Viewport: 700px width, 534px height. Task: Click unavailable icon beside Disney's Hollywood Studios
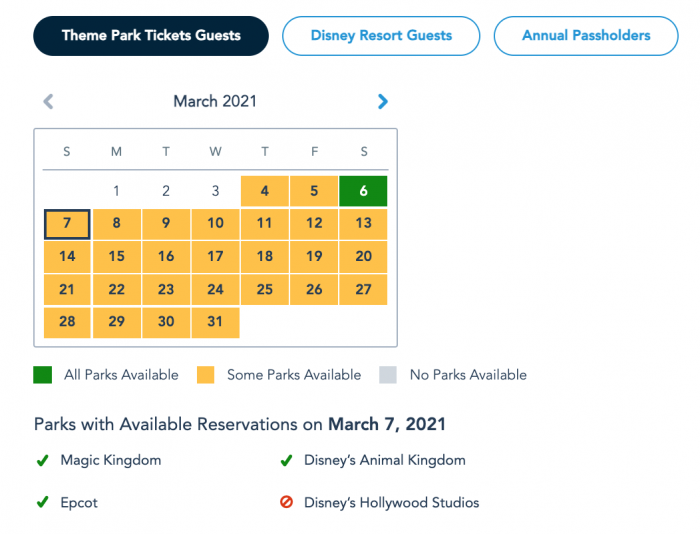pos(286,503)
